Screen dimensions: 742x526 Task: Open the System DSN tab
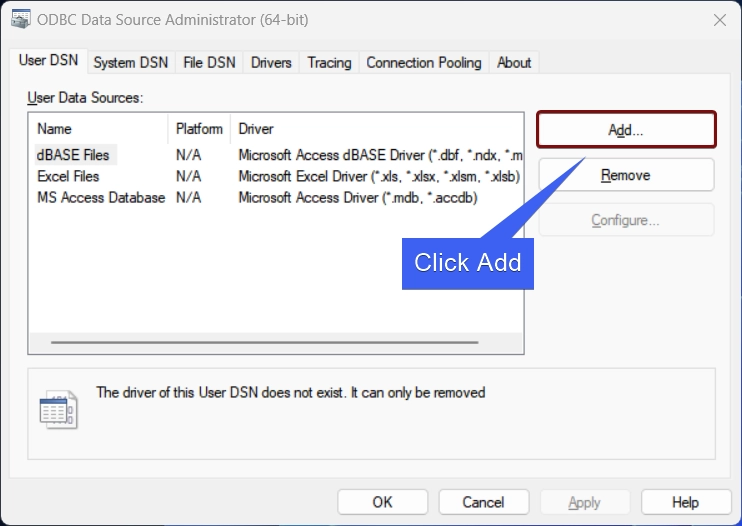click(131, 62)
